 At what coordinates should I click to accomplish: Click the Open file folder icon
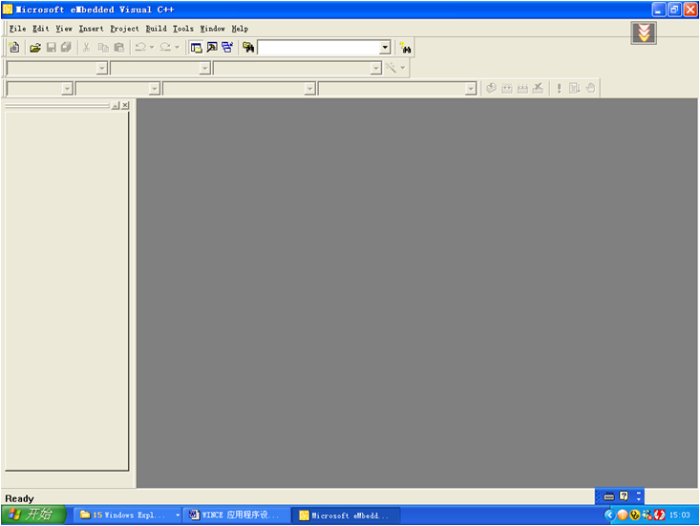pos(35,47)
